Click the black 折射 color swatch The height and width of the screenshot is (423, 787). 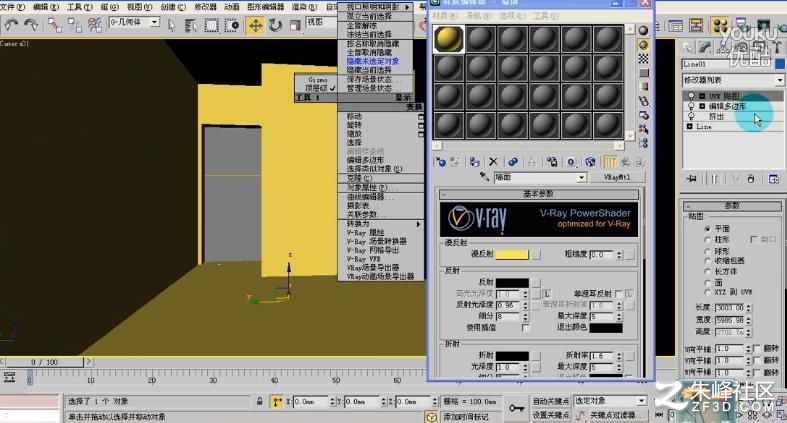click(512, 356)
